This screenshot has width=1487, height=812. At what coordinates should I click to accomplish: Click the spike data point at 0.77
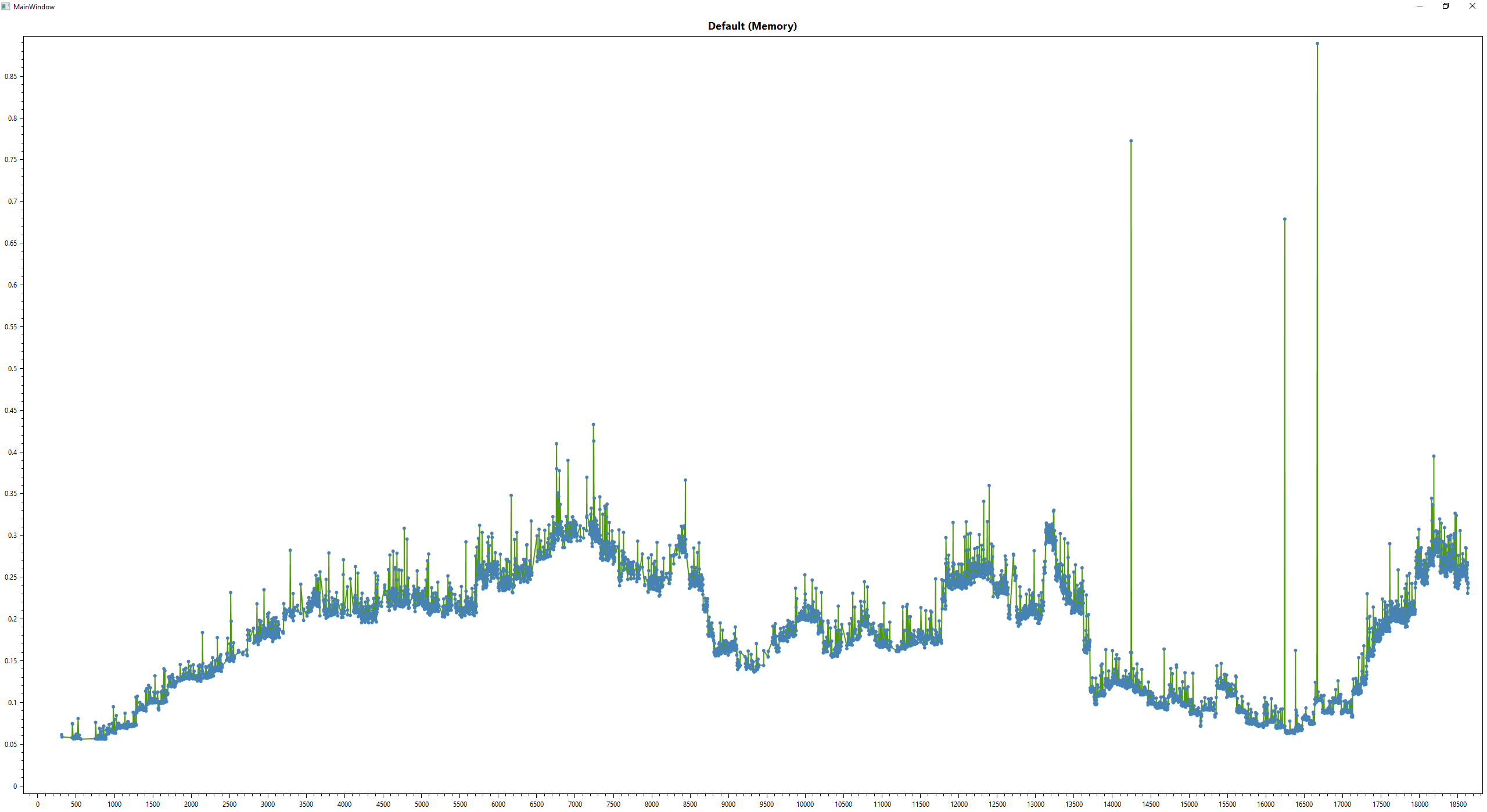click(1131, 141)
